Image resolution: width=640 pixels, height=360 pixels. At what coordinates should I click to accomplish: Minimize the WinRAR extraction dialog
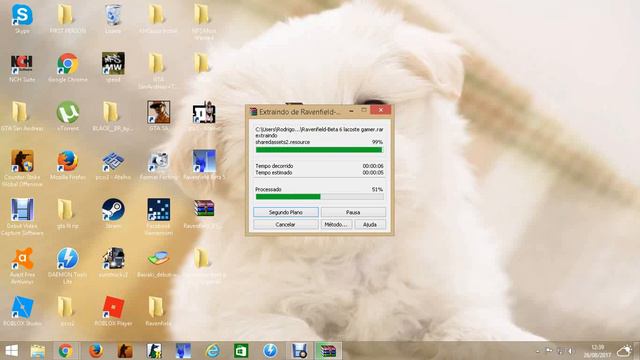(x=351, y=110)
